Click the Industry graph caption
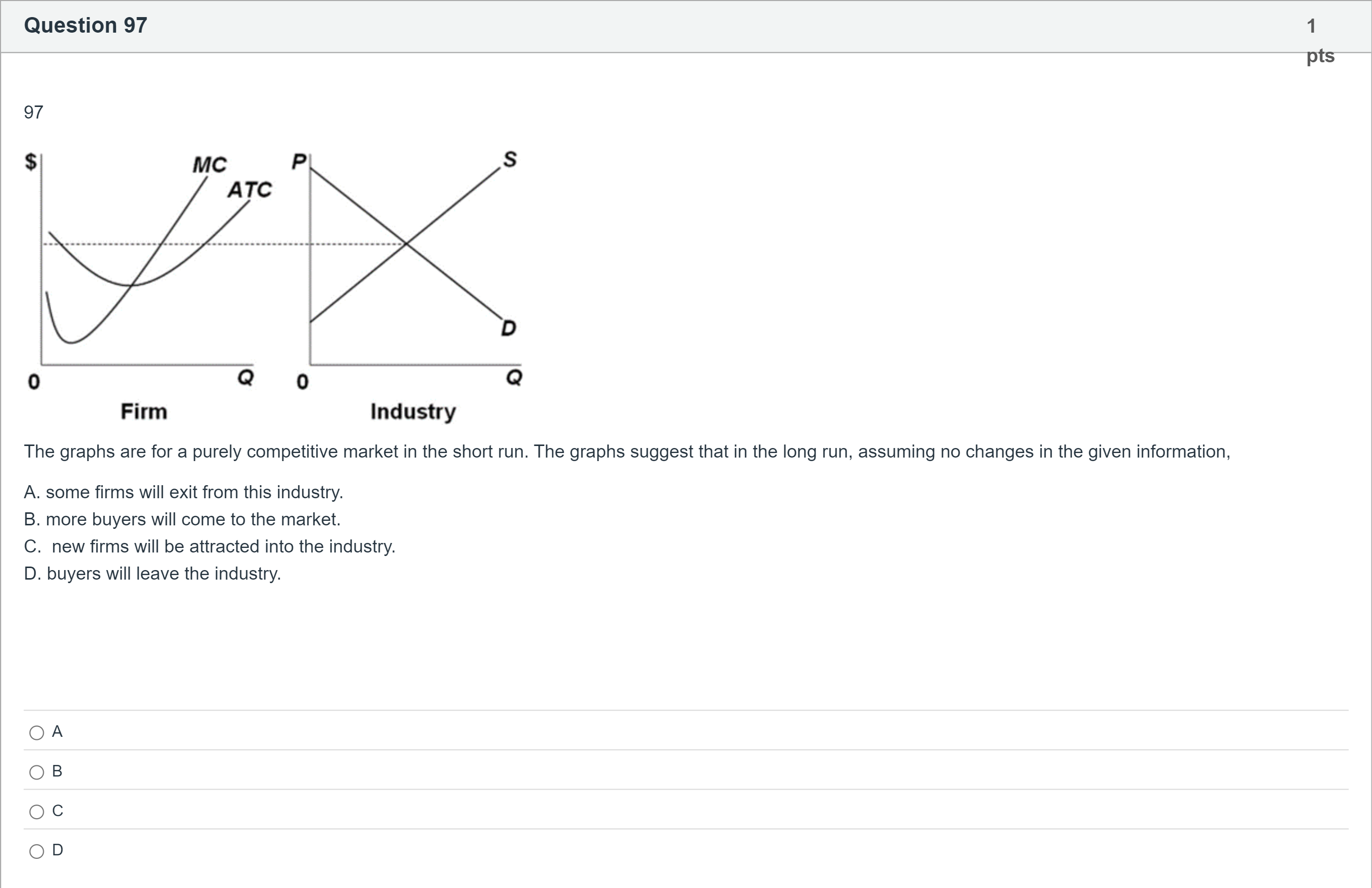1372x888 pixels. point(413,412)
